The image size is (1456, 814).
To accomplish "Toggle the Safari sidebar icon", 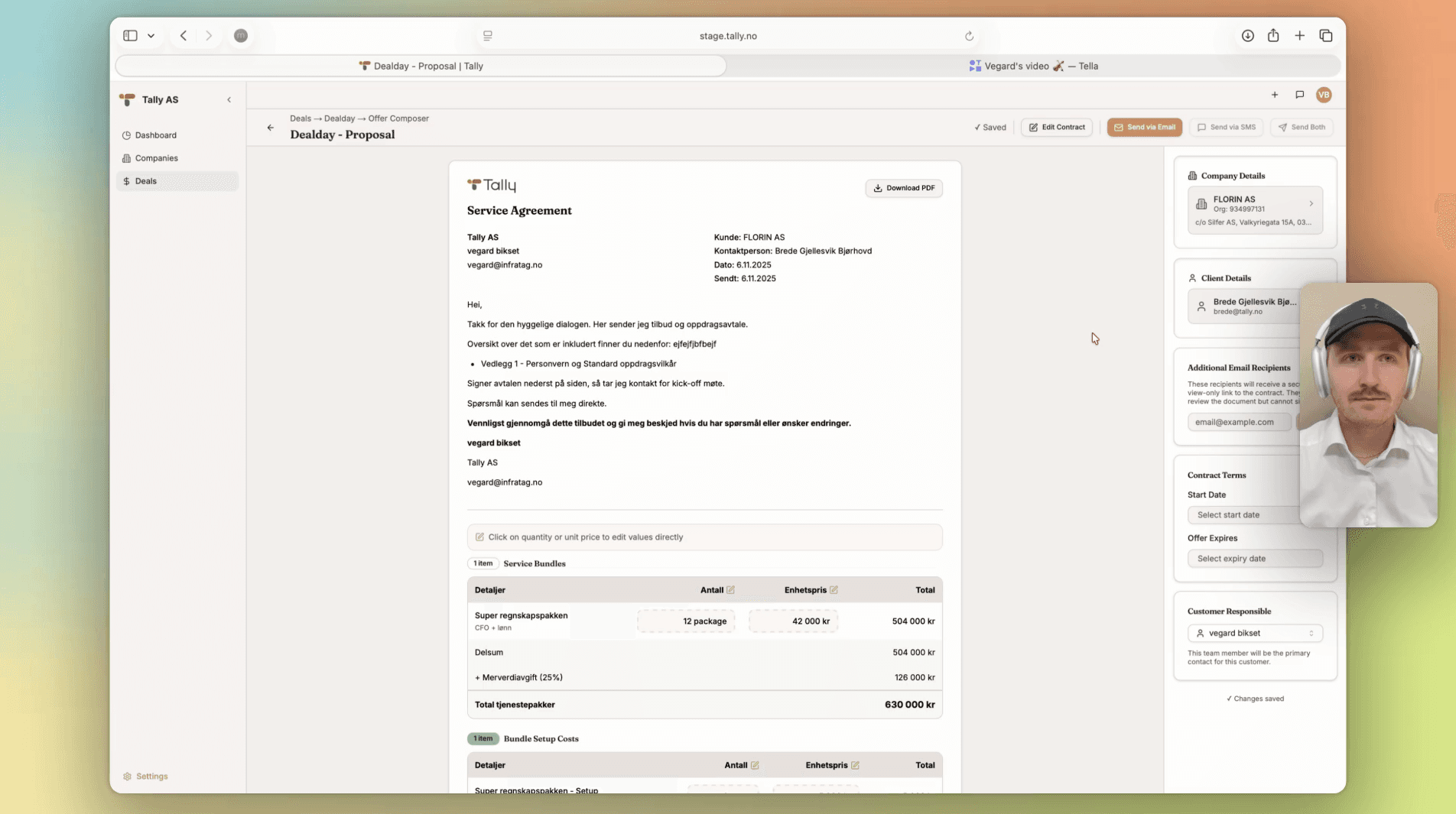I will (130, 36).
